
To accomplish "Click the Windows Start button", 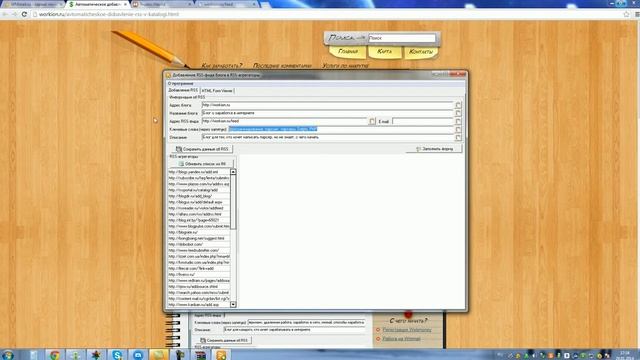I will point(8,354).
